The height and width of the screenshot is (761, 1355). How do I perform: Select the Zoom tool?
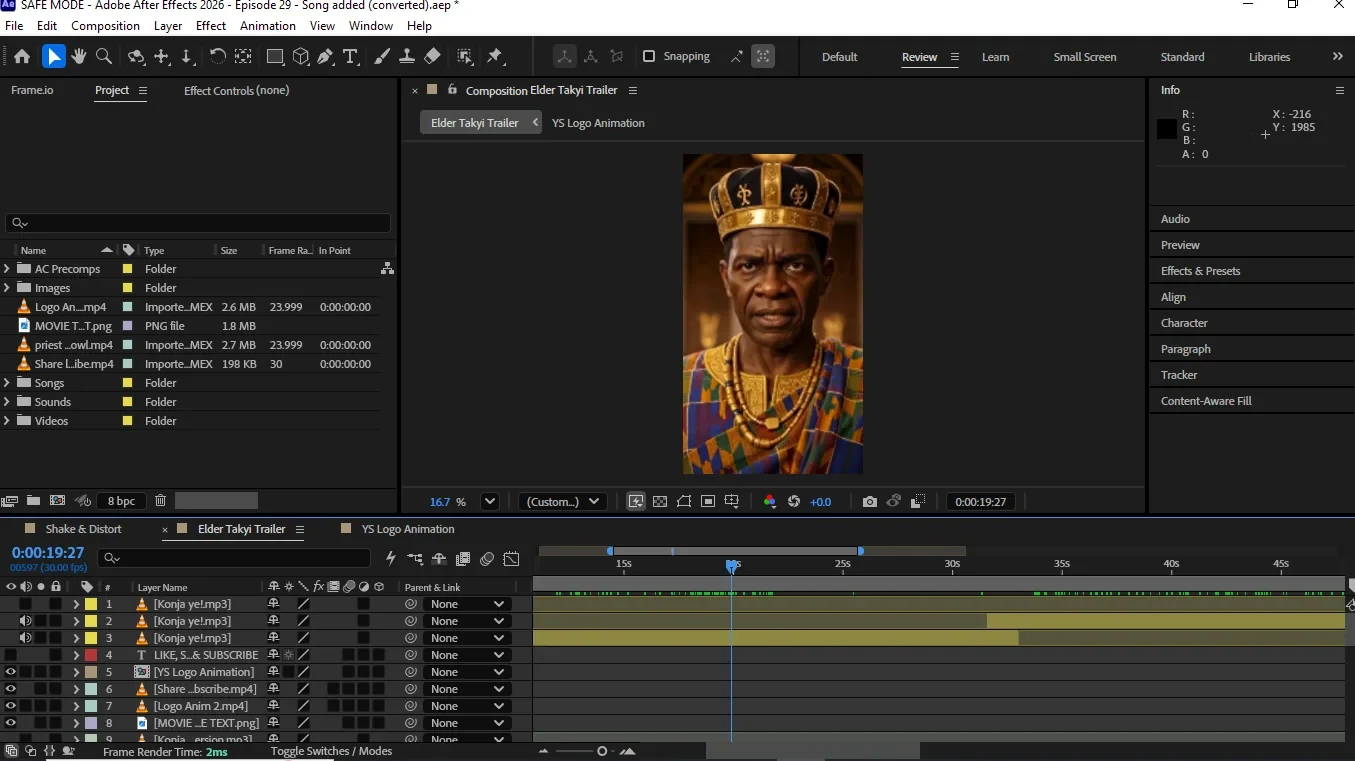(x=103, y=56)
